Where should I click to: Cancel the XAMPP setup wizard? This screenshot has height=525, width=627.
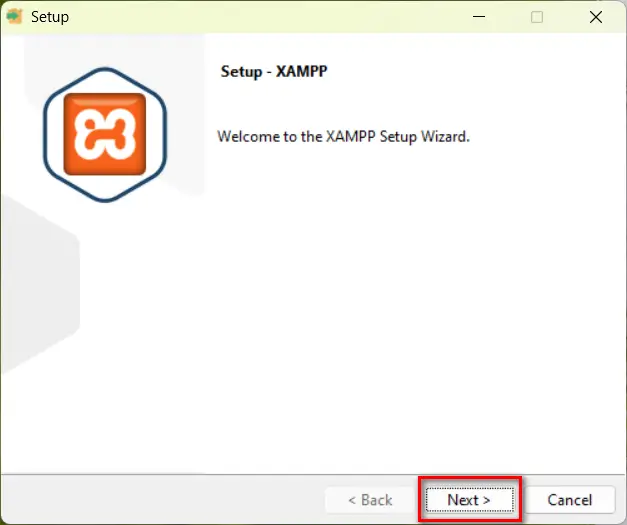pos(569,499)
